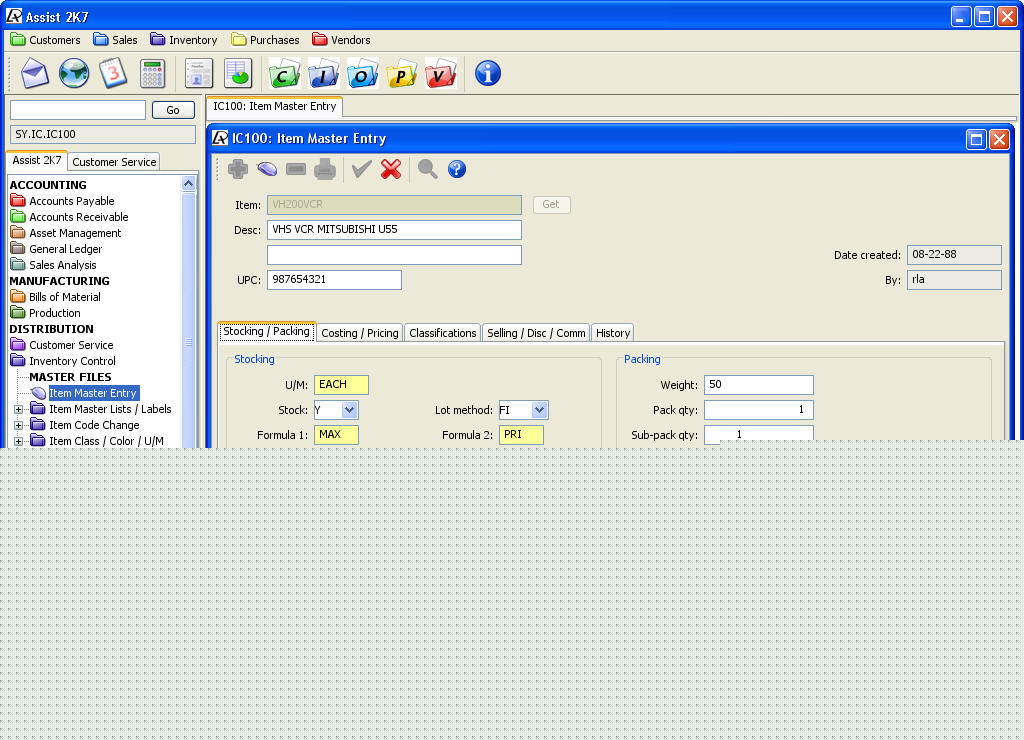Expand the Item Code Change node
The width and height of the screenshot is (1024, 740).
point(18,425)
